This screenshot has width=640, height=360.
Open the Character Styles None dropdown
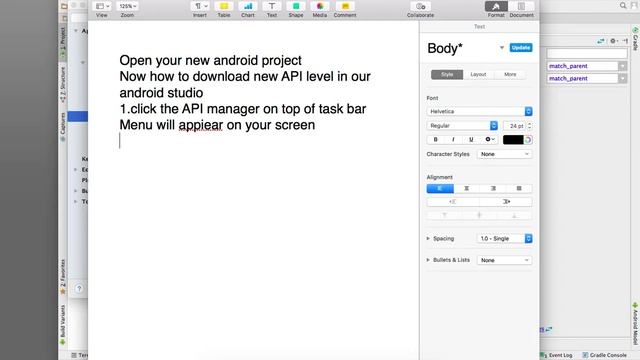coord(504,154)
